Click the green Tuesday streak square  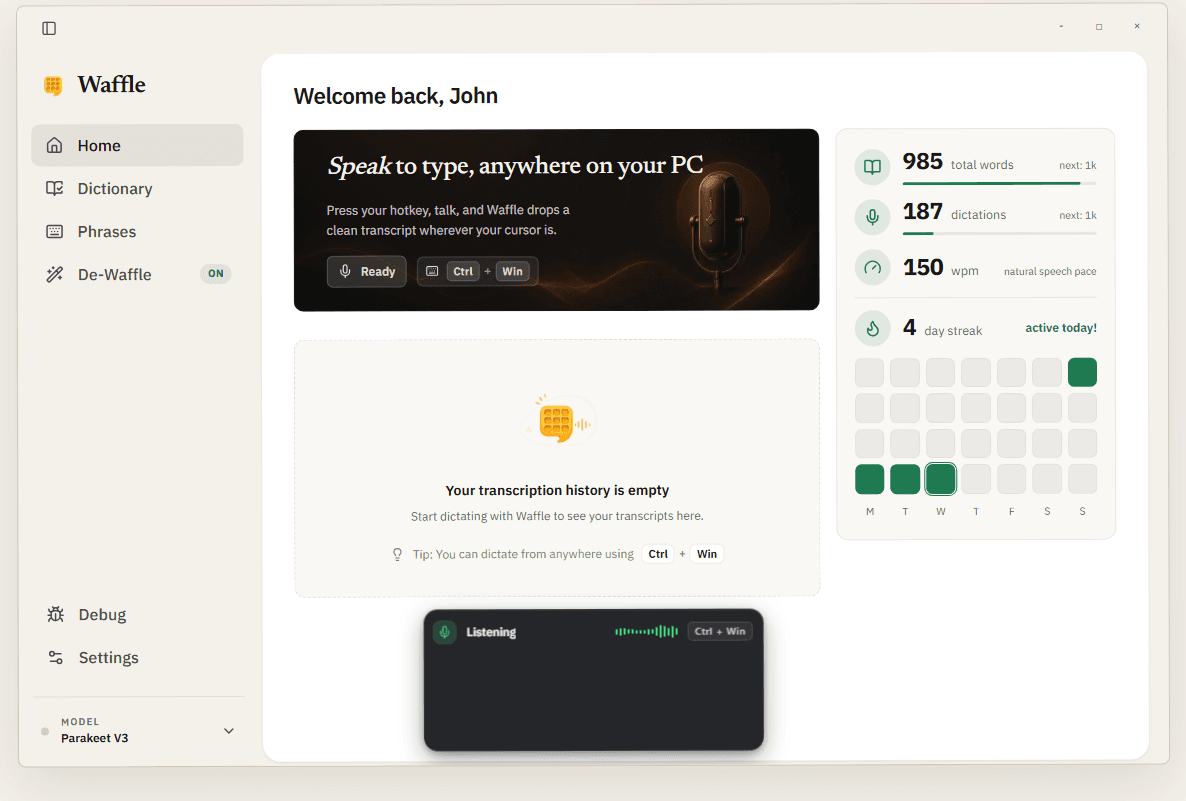point(905,479)
